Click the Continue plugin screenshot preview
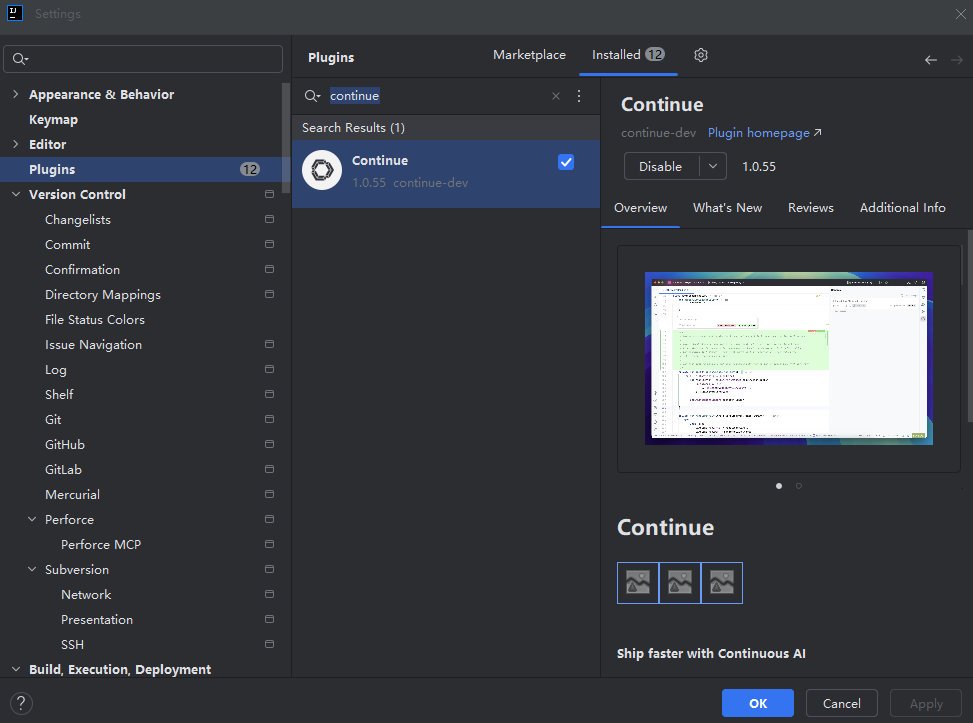The width and height of the screenshot is (973, 723). (x=788, y=358)
